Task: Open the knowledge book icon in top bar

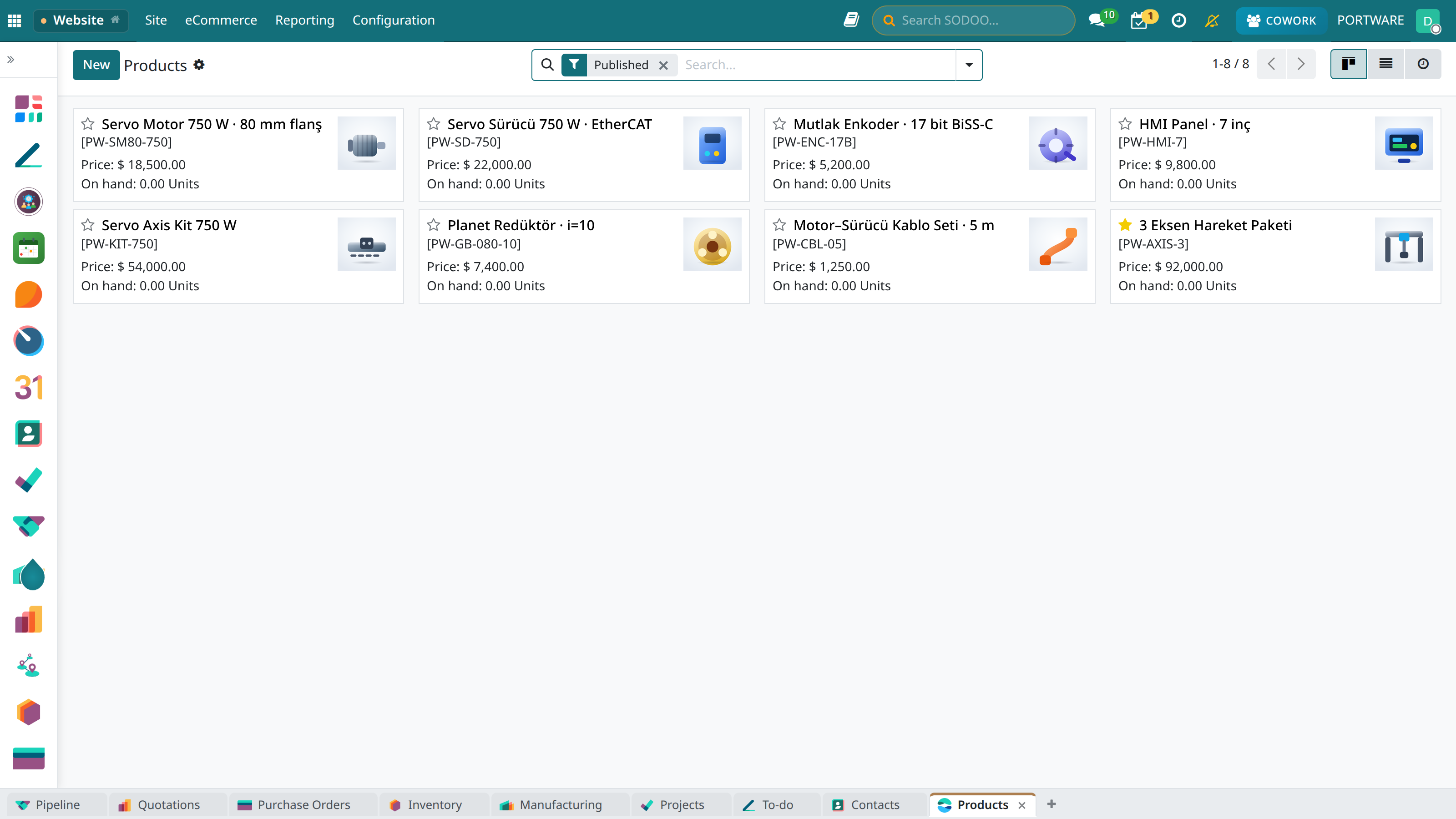Action: tap(851, 20)
